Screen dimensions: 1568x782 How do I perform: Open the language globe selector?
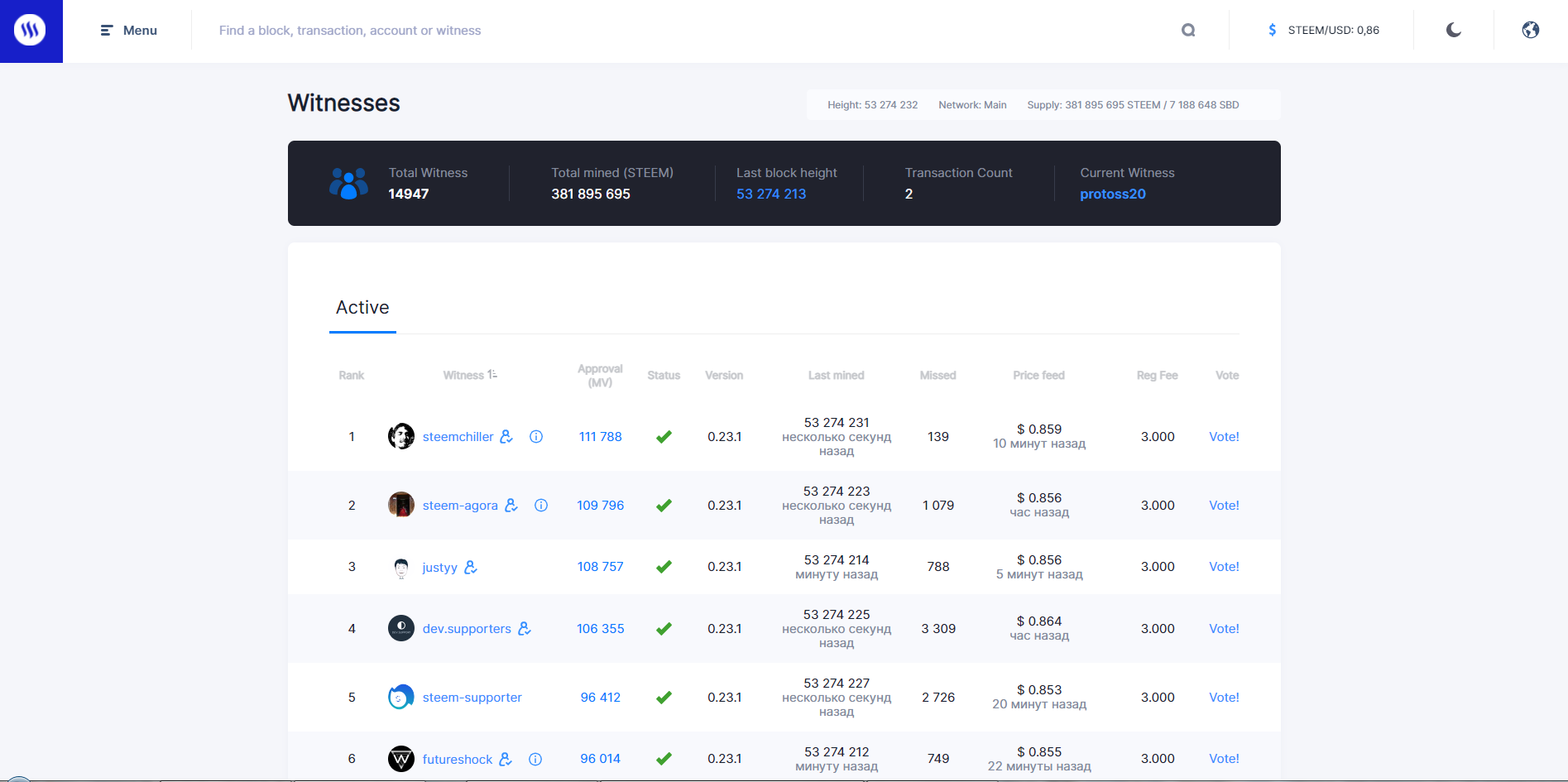(x=1531, y=31)
